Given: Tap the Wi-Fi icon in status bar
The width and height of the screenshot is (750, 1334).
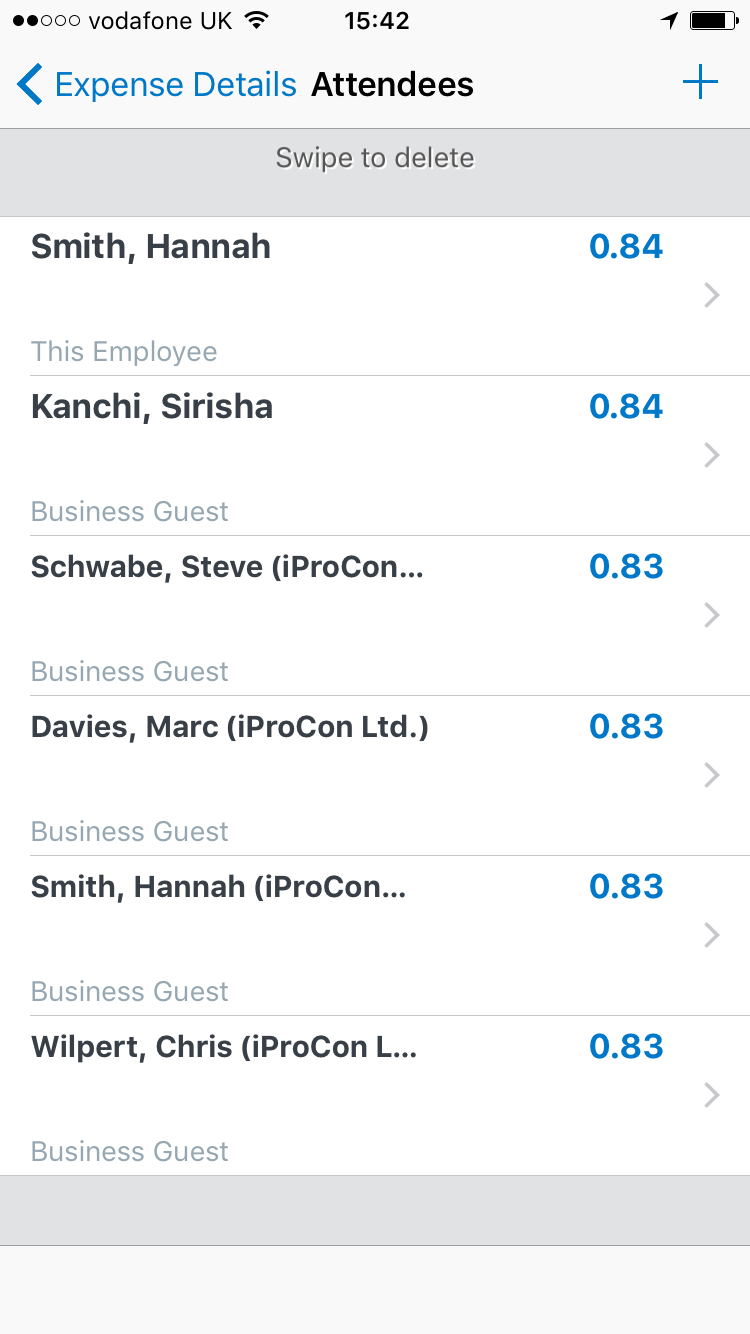Looking at the screenshot, I should pyautogui.click(x=257, y=20).
